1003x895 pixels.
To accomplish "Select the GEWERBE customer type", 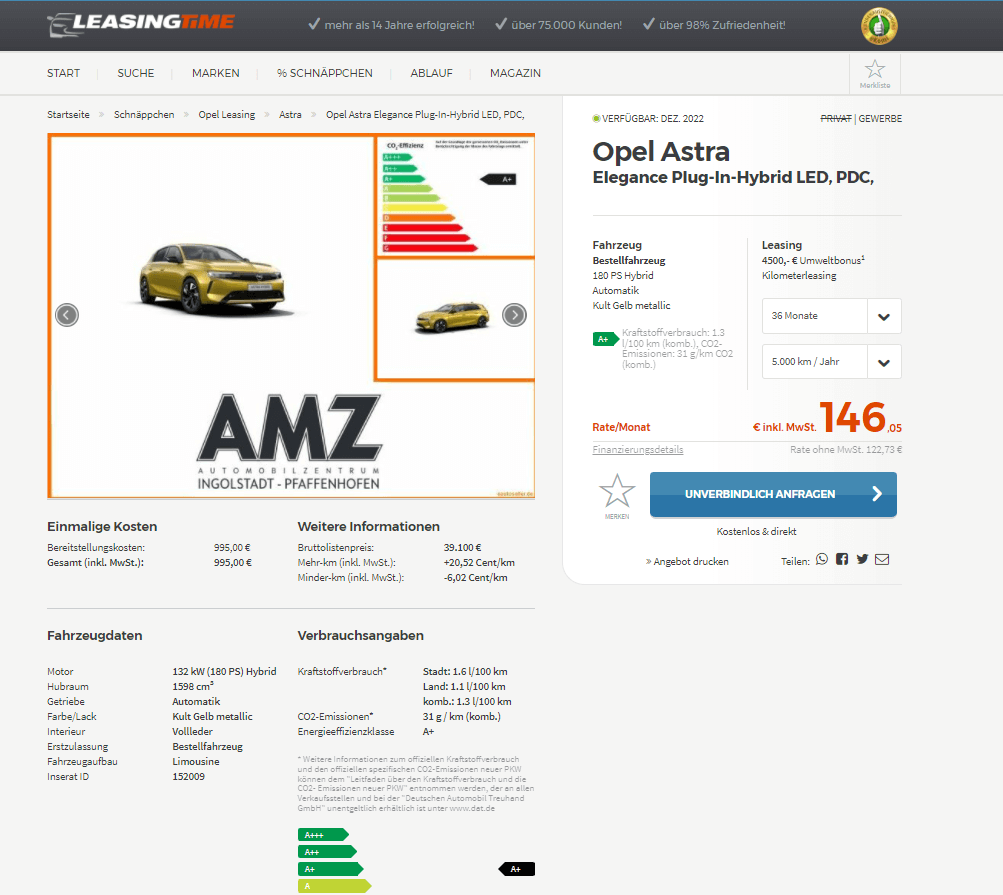I will click(880, 118).
